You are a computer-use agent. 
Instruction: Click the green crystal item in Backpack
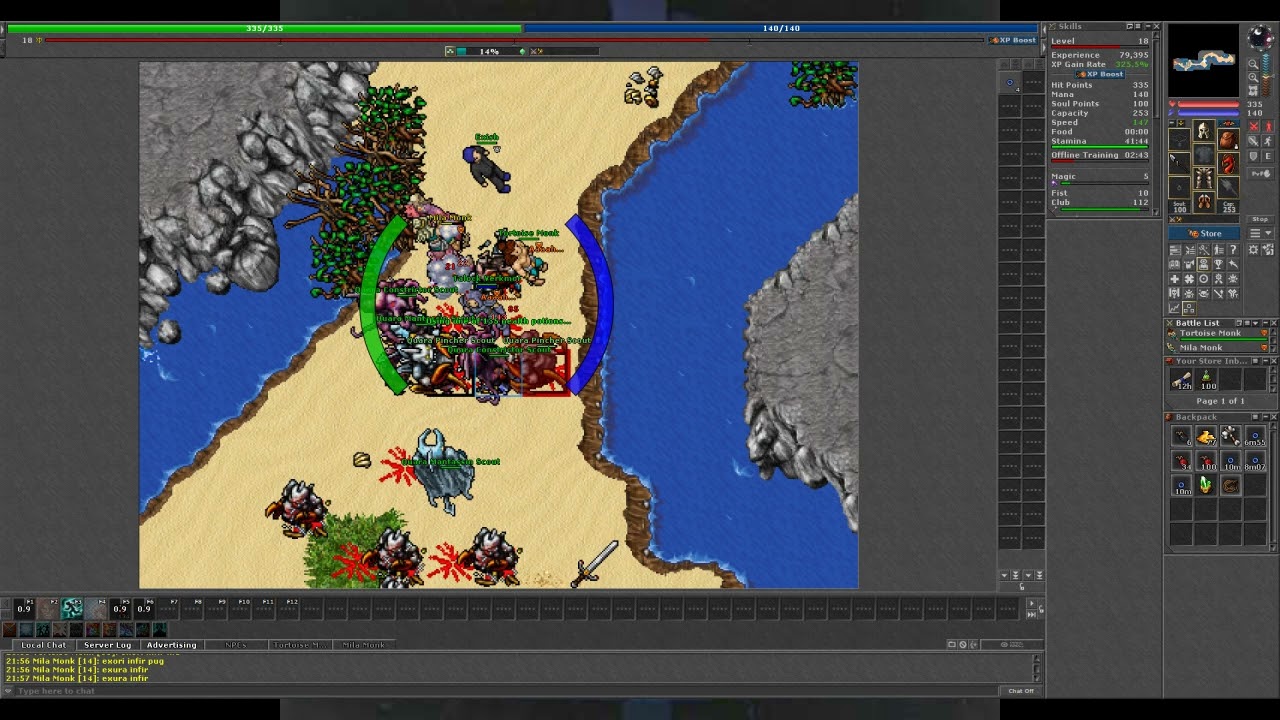[1206, 485]
